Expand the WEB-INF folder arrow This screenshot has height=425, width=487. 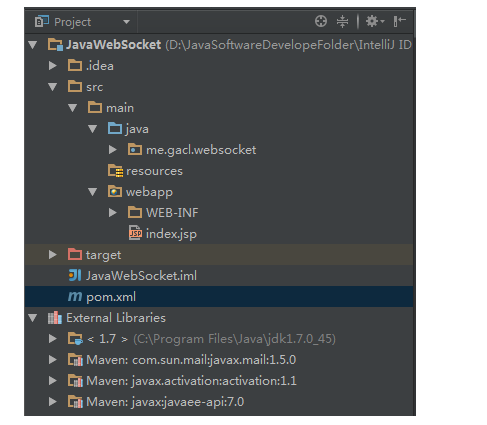(113, 213)
